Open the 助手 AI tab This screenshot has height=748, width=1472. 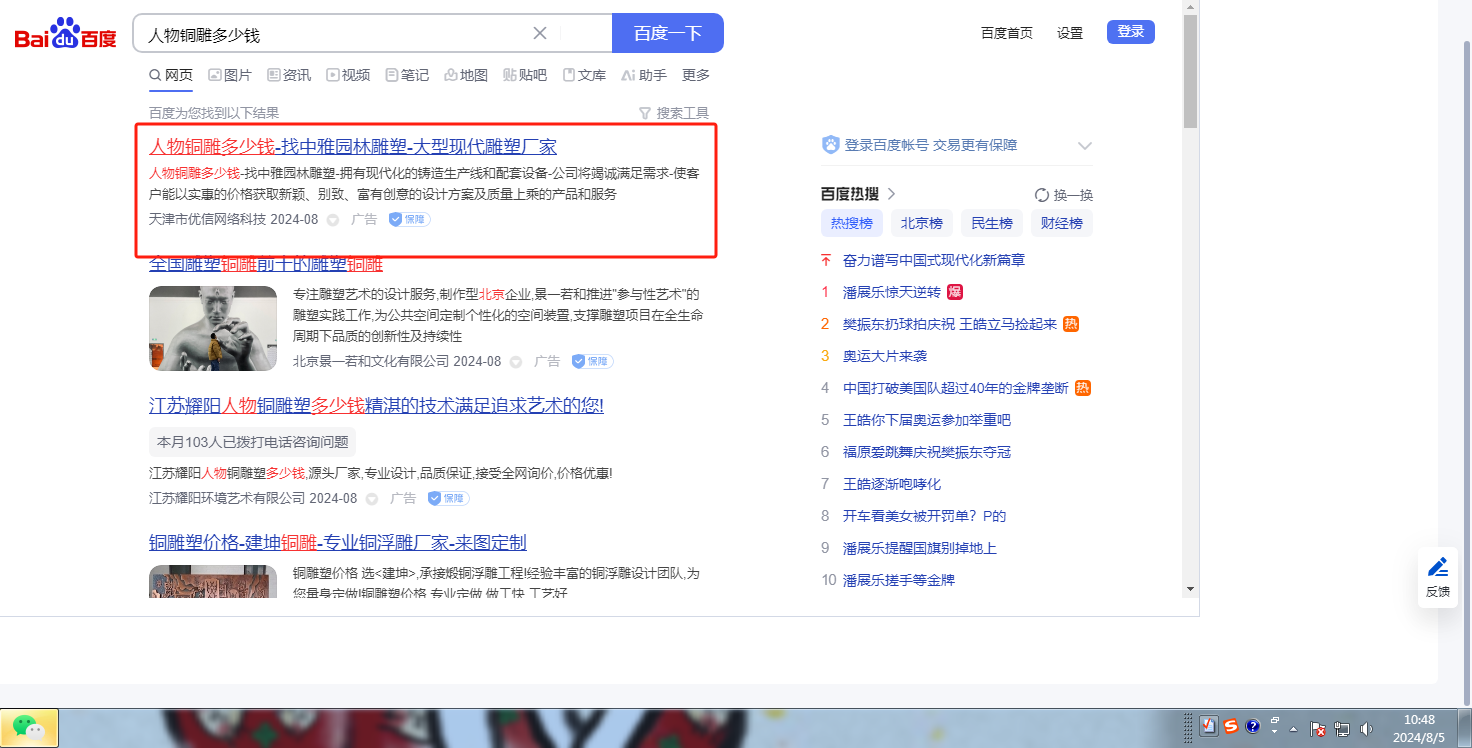coord(644,75)
